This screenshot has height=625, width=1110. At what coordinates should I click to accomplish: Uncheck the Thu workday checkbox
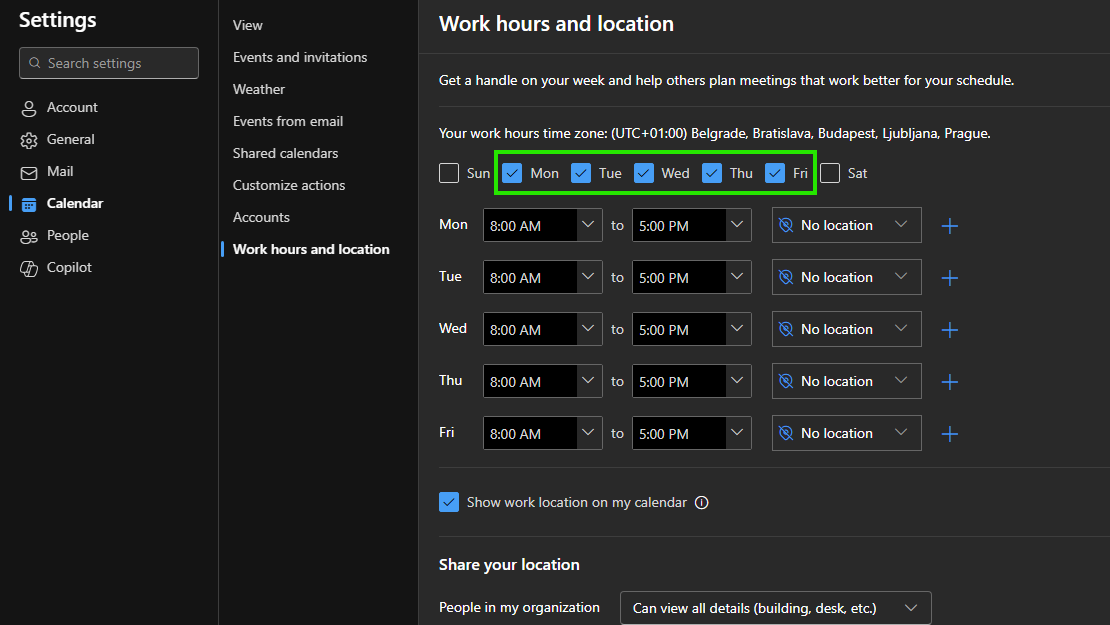click(x=711, y=173)
